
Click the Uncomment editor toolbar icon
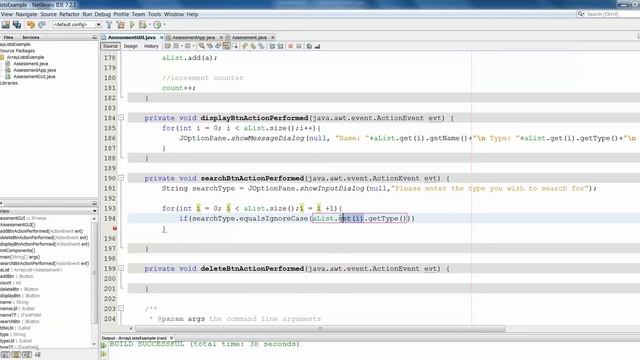(x=317, y=46)
